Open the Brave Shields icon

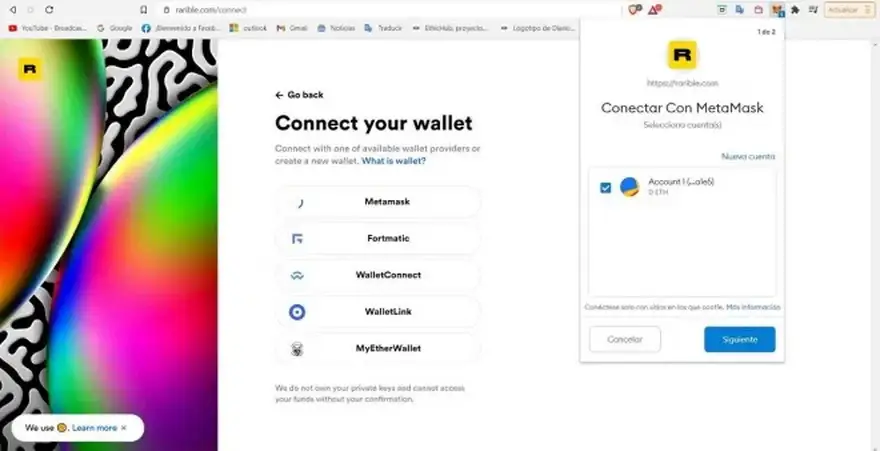tap(634, 10)
